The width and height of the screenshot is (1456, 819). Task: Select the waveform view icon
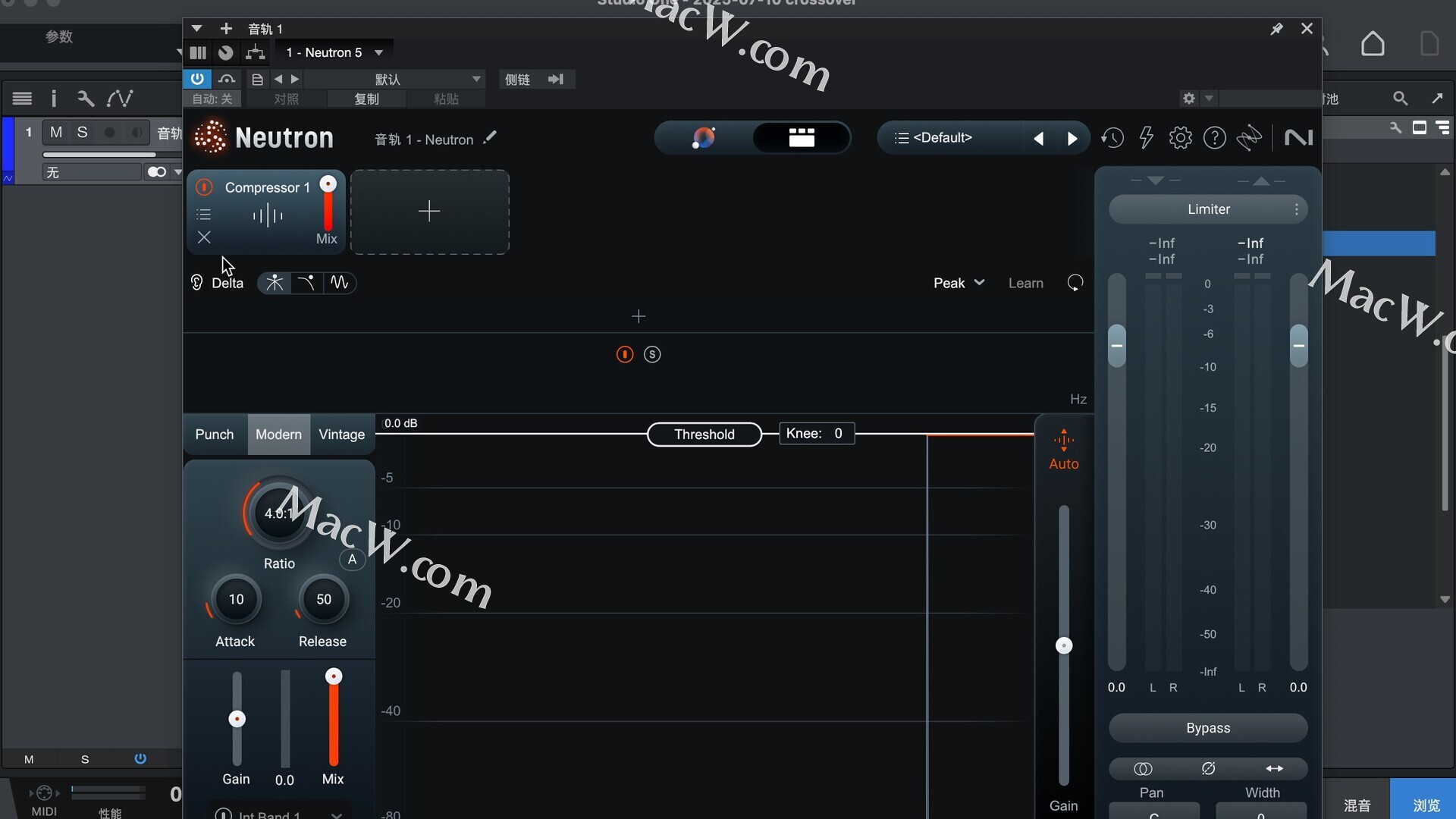(339, 283)
